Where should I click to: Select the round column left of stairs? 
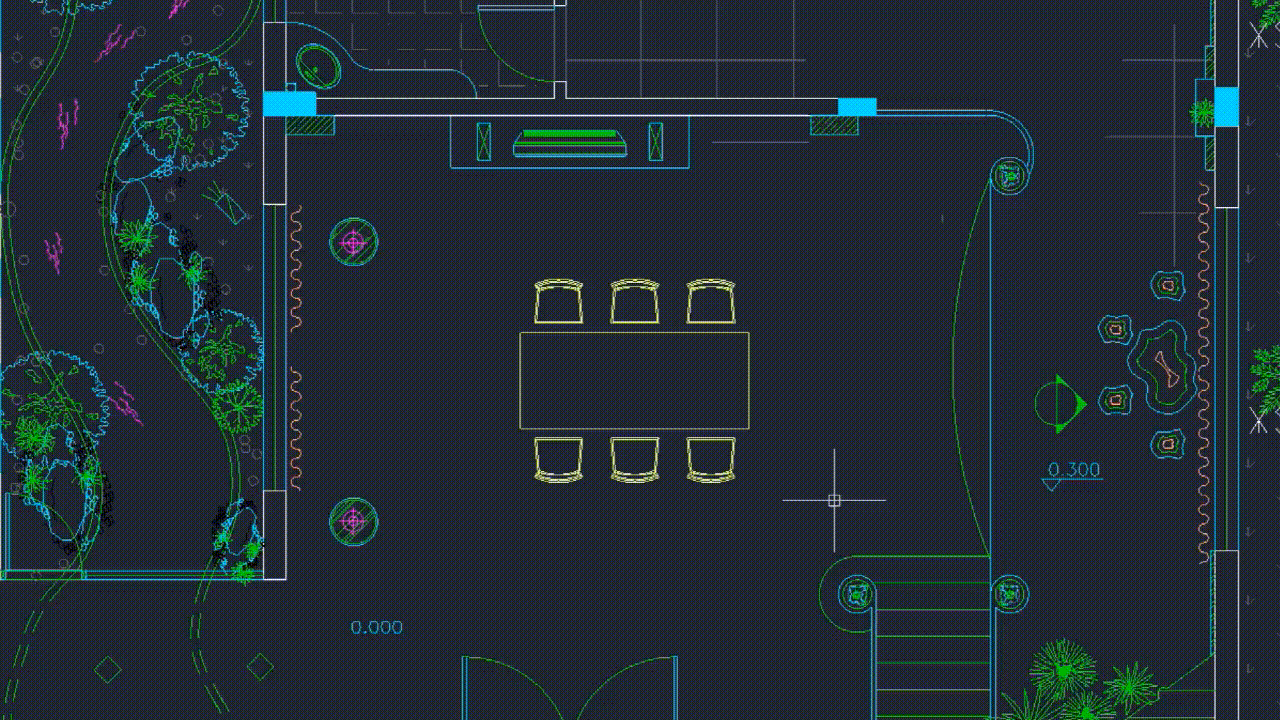tap(858, 594)
